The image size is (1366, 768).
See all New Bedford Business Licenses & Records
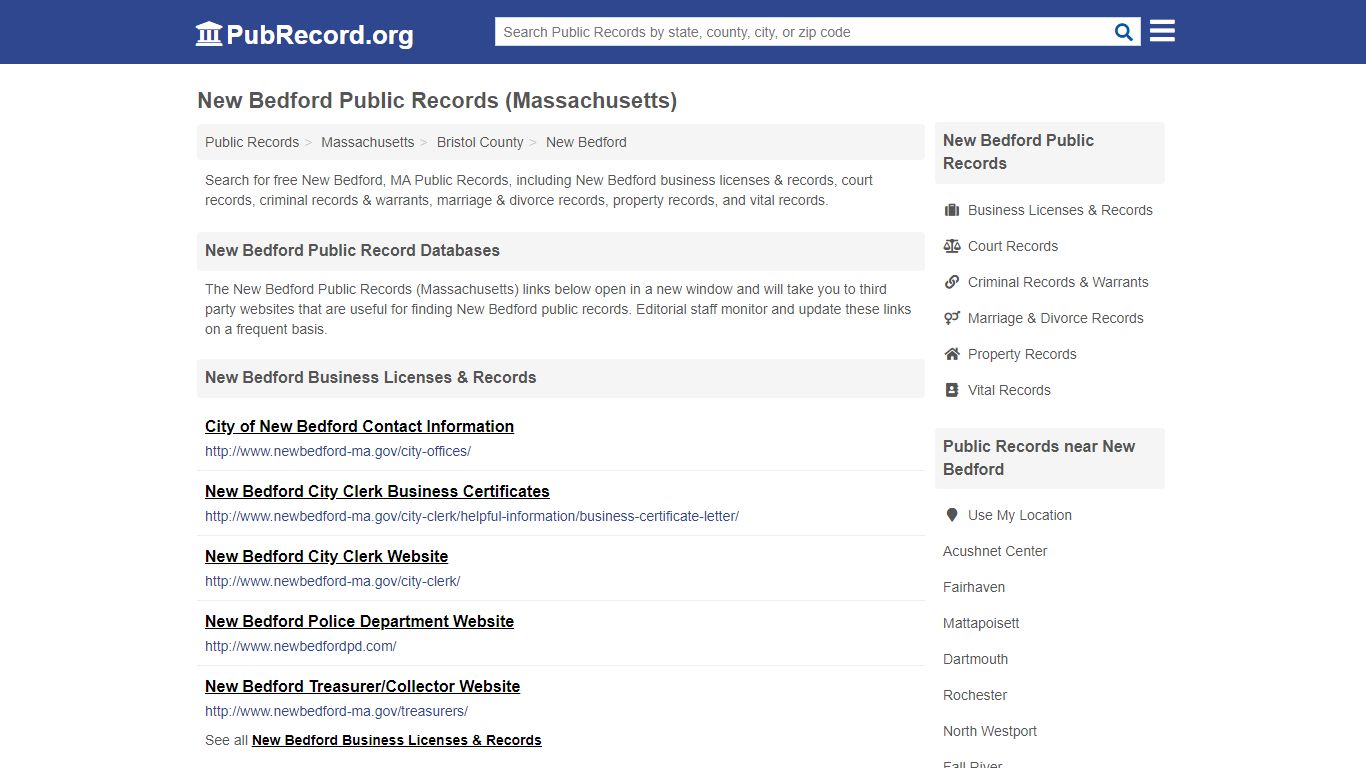pos(397,740)
